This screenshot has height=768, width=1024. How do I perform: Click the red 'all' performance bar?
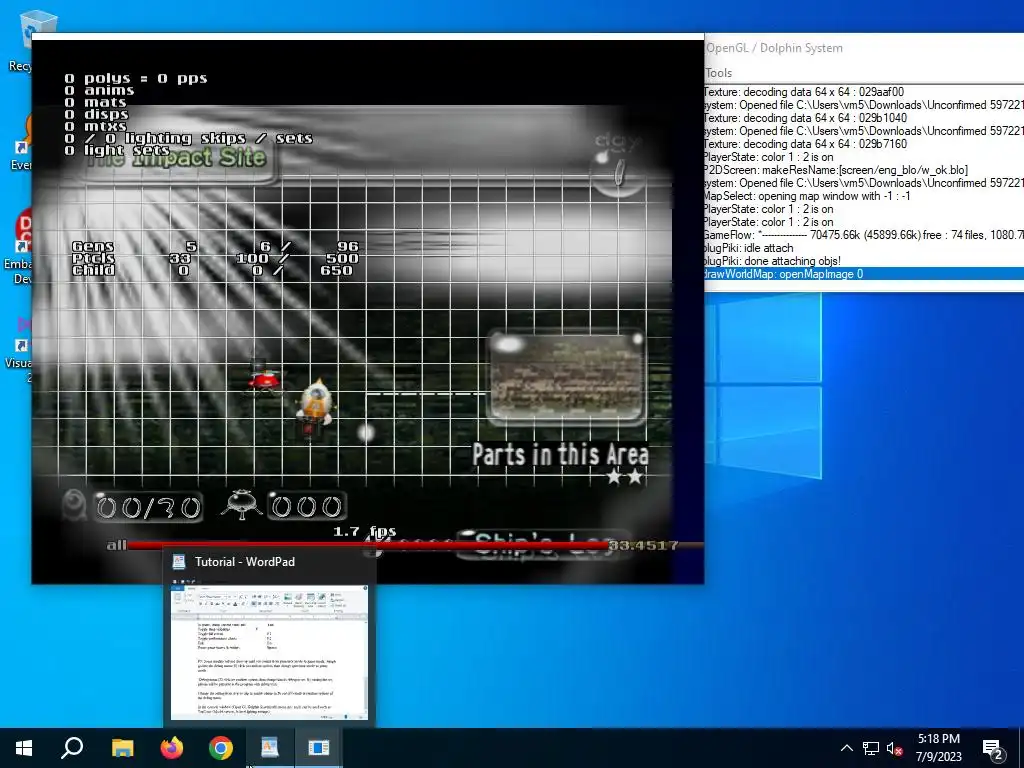[369, 545]
